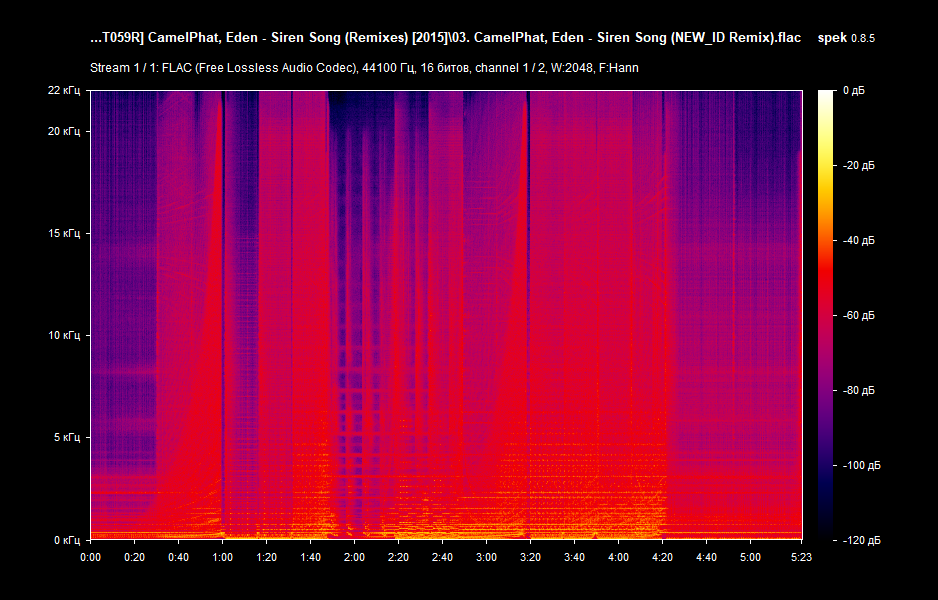938x600 pixels.
Task: Click the '0 кГц' frequency label
Action: (x=66, y=540)
